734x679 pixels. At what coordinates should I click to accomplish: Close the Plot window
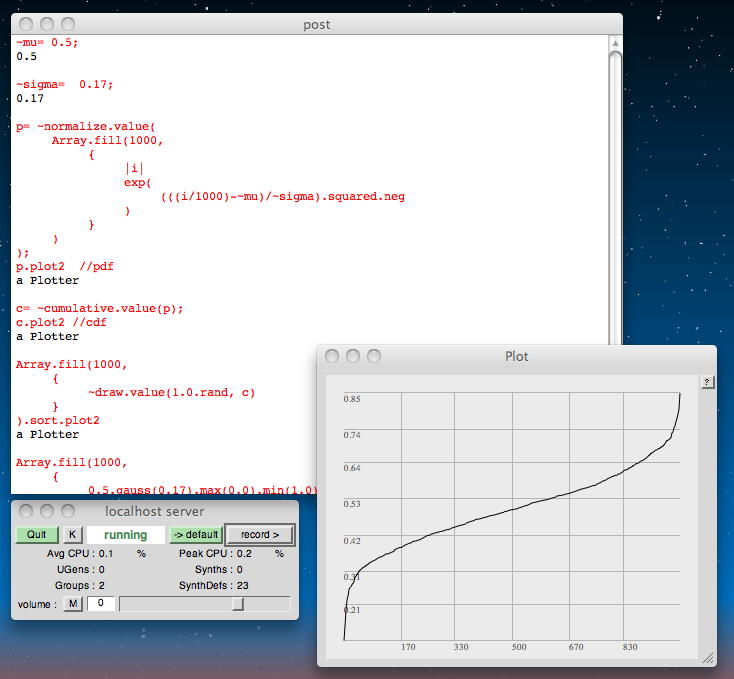tap(334, 356)
